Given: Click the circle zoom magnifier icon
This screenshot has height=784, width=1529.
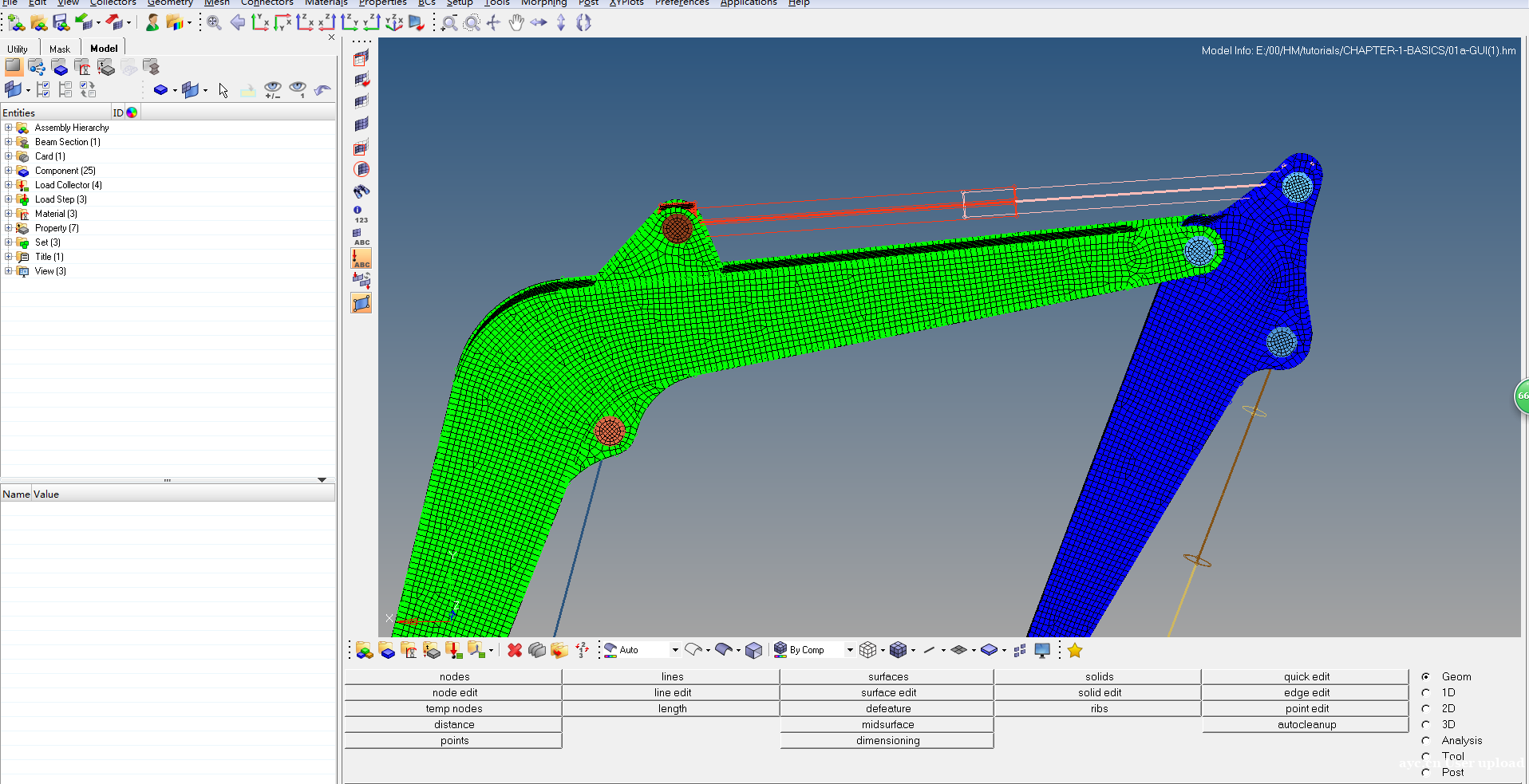Looking at the screenshot, I should (472, 23).
